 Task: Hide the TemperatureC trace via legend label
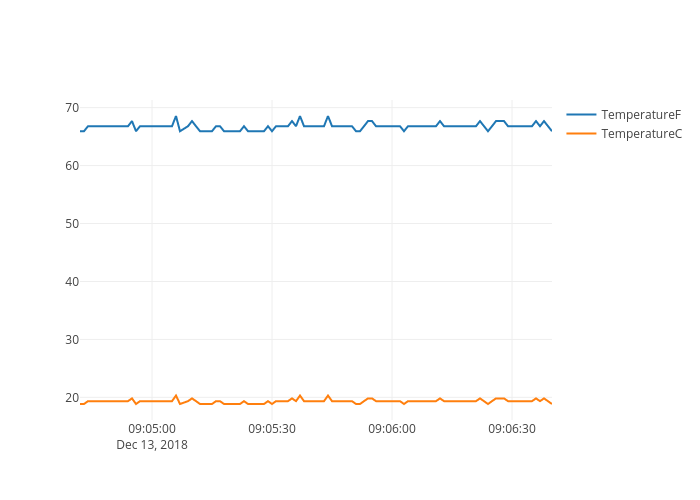coord(641,134)
